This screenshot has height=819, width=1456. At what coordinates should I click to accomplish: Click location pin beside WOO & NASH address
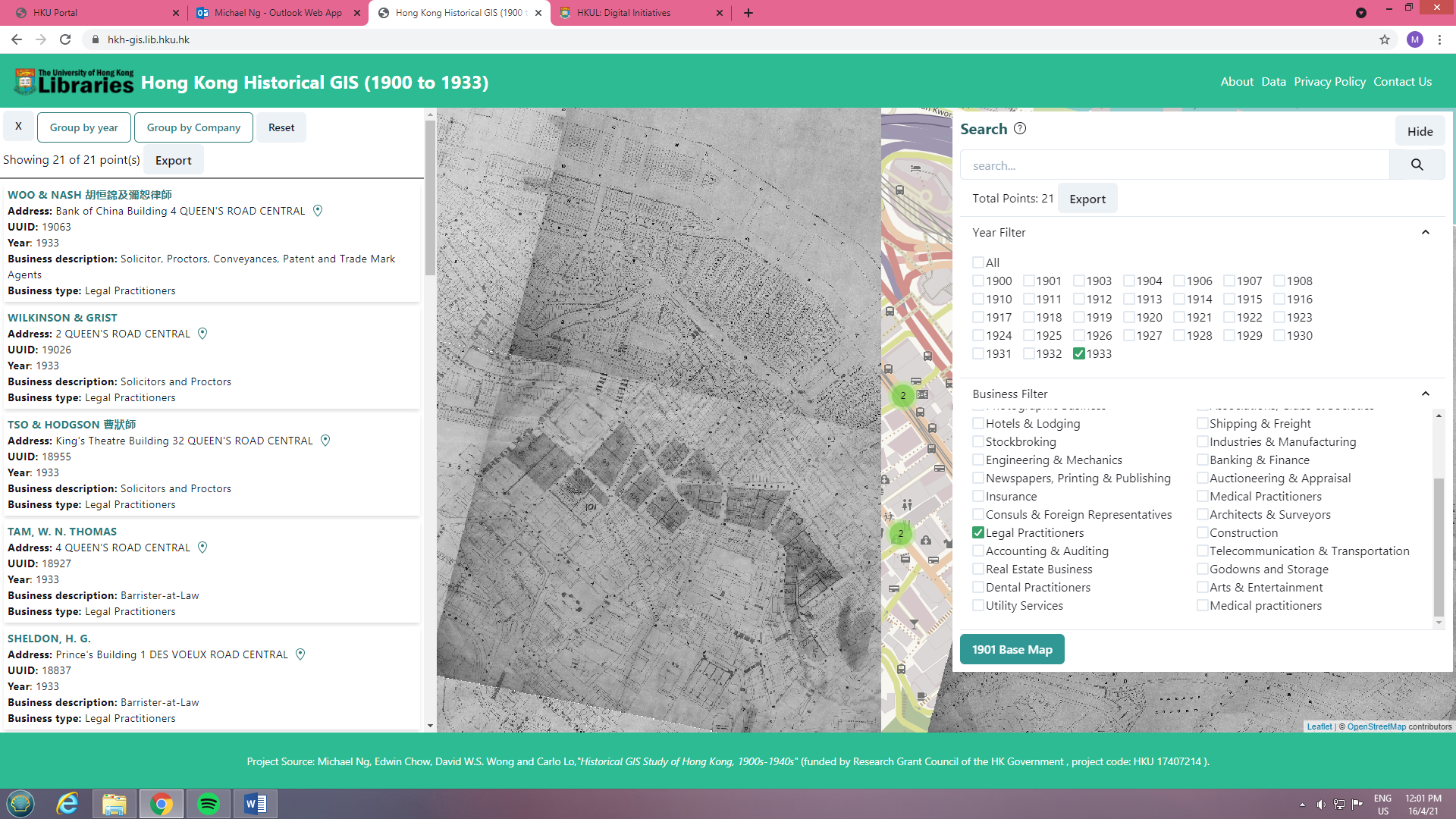pos(318,211)
